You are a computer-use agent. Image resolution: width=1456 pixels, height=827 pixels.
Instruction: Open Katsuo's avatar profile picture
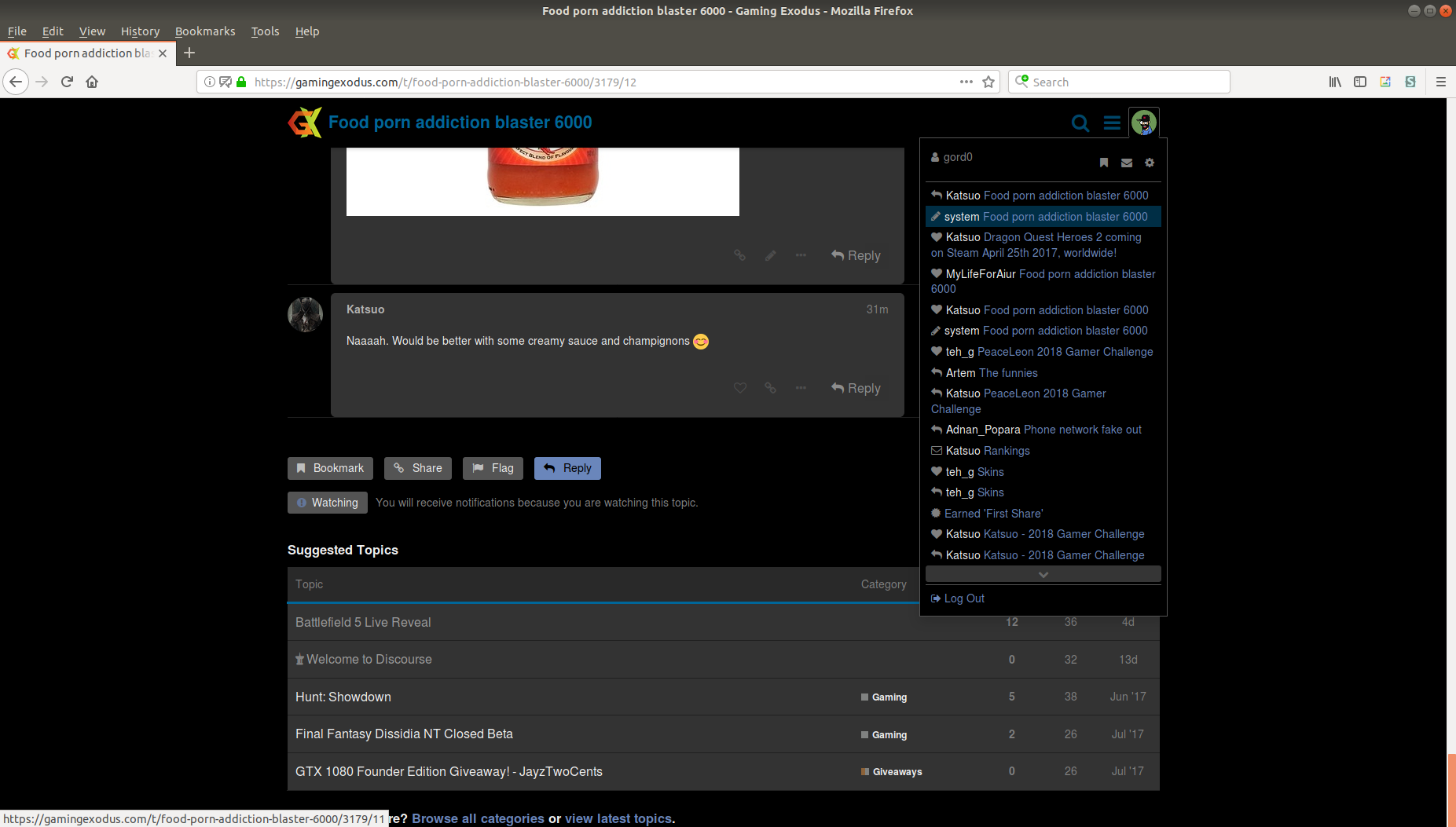pyautogui.click(x=305, y=314)
